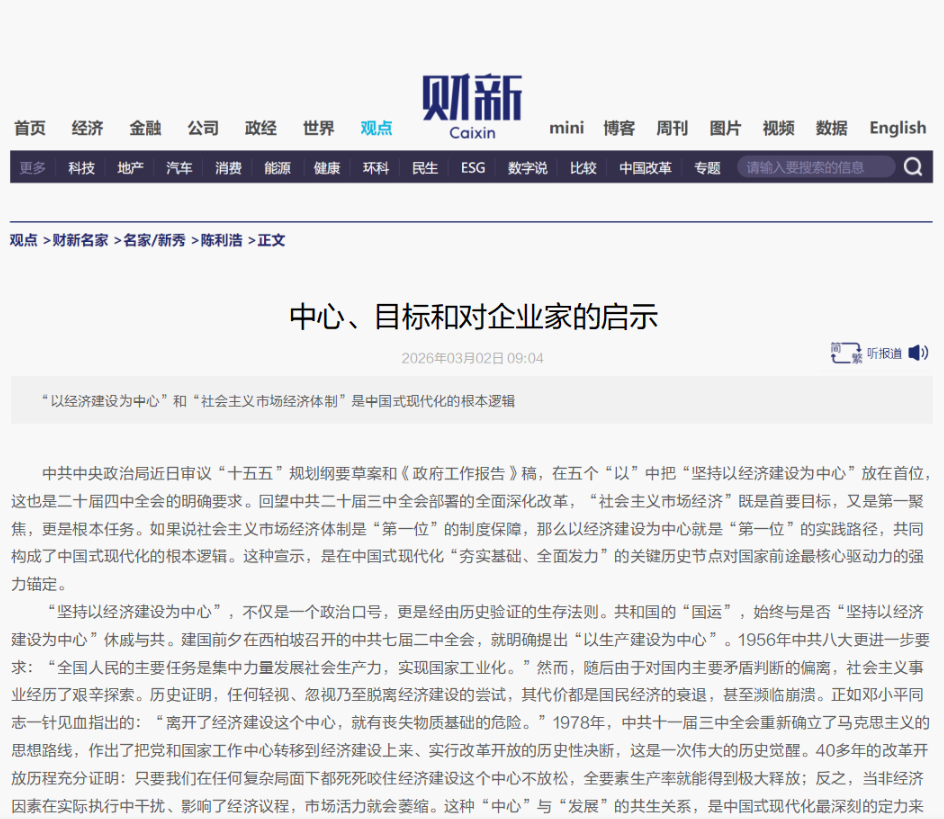Open the 首页 home menu item
Screen dimensions: 944x819
pyautogui.click(x=29, y=128)
